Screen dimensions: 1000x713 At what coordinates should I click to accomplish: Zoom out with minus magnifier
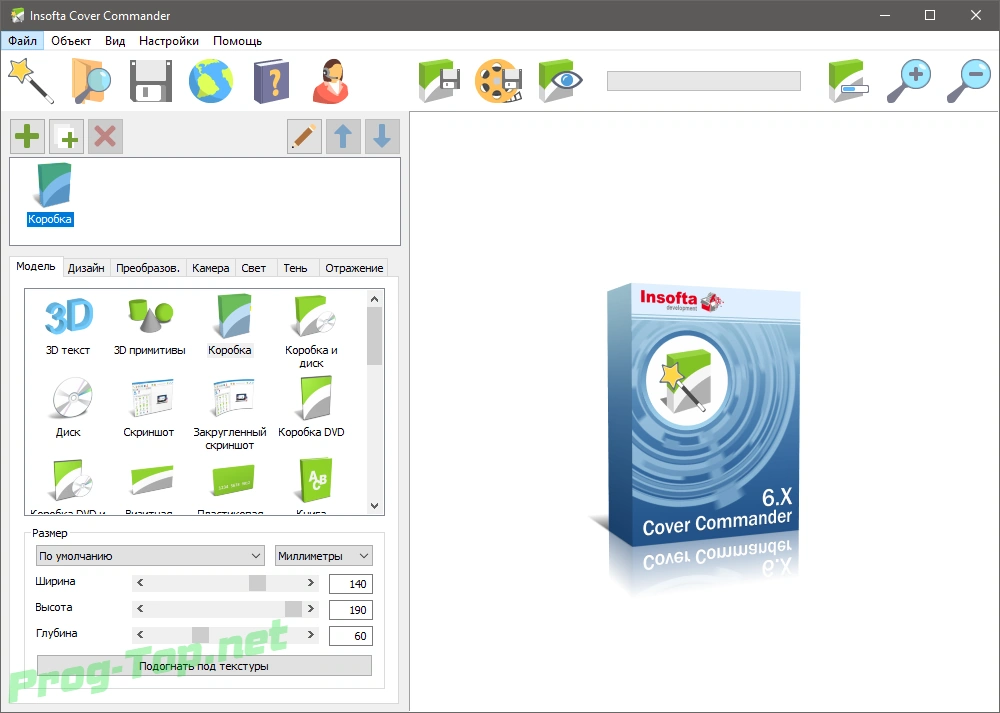[968, 80]
